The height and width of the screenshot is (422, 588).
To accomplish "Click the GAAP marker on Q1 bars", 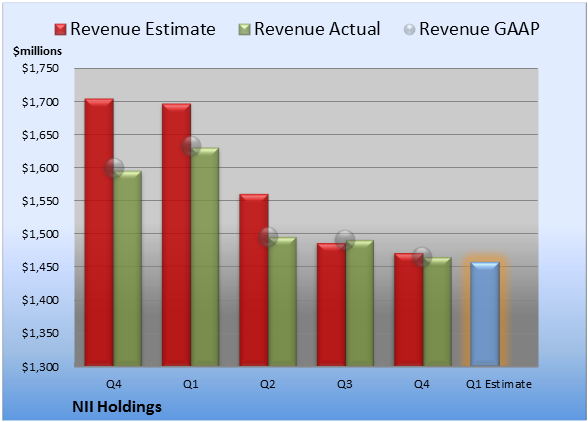I will point(191,146).
